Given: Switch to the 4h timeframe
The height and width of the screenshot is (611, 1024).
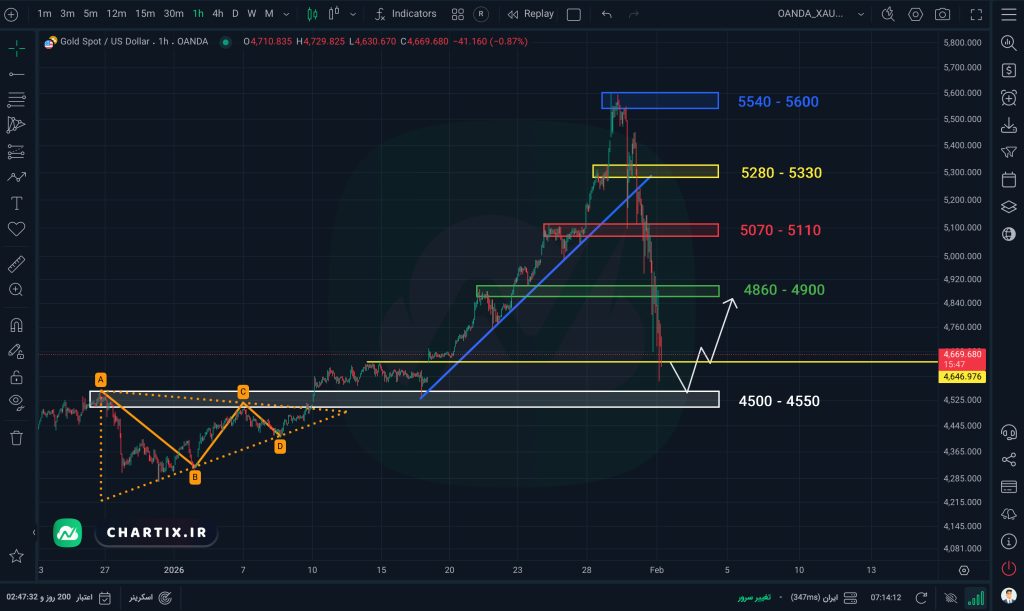Looking at the screenshot, I should (x=217, y=14).
